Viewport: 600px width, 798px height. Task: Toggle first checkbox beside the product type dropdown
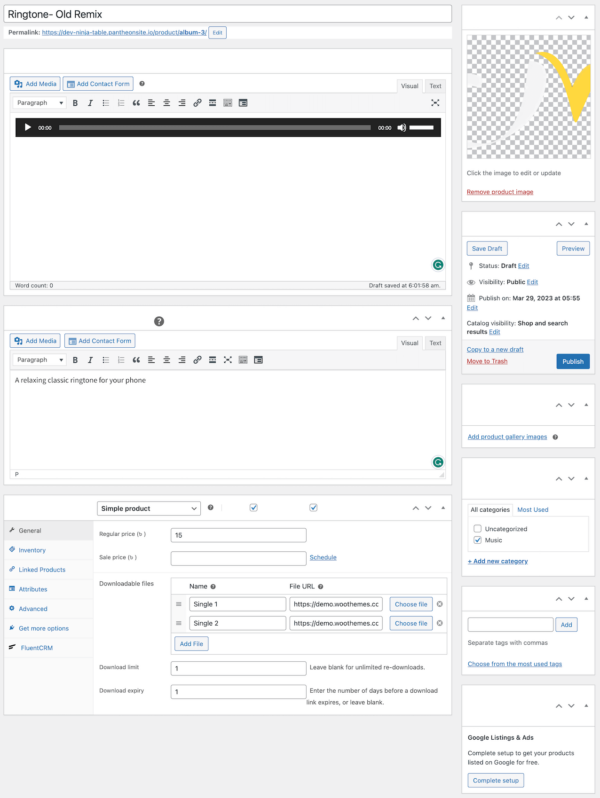click(x=253, y=508)
